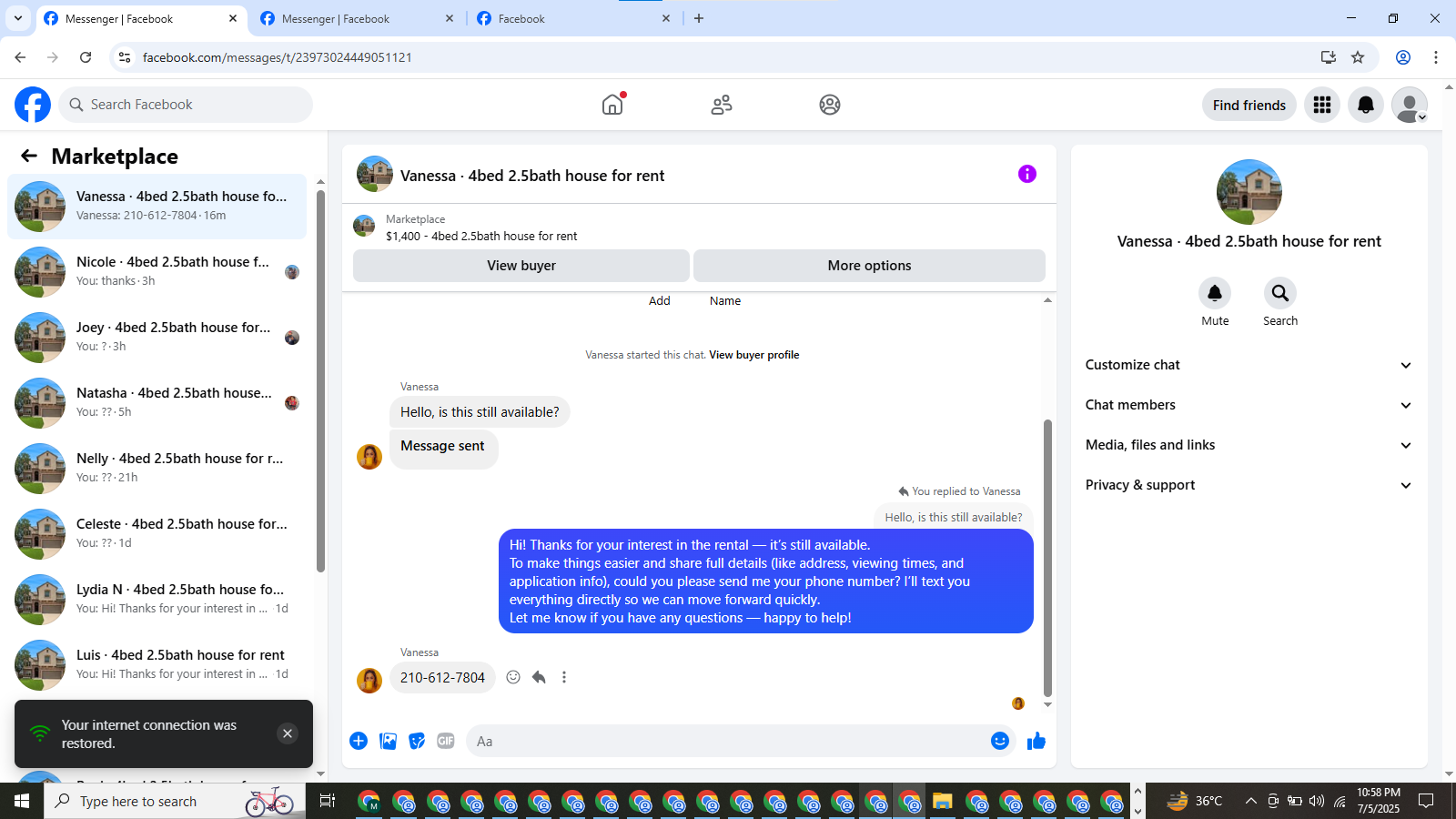1456x819 pixels.
Task: Install app icon in address bar
Action: [1329, 57]
